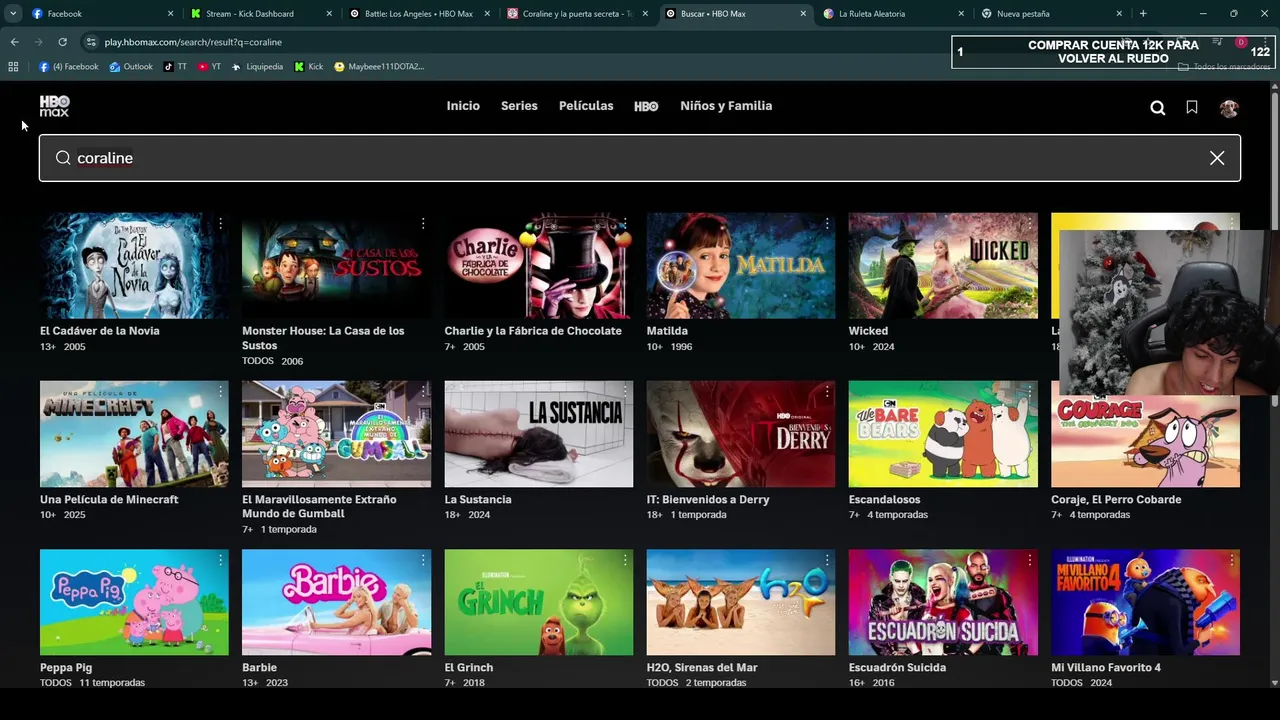Click the HBO brand logo in navigation
Image resolution: width=1280 pixels, height=720 pixels.
(x=646, y=106)
